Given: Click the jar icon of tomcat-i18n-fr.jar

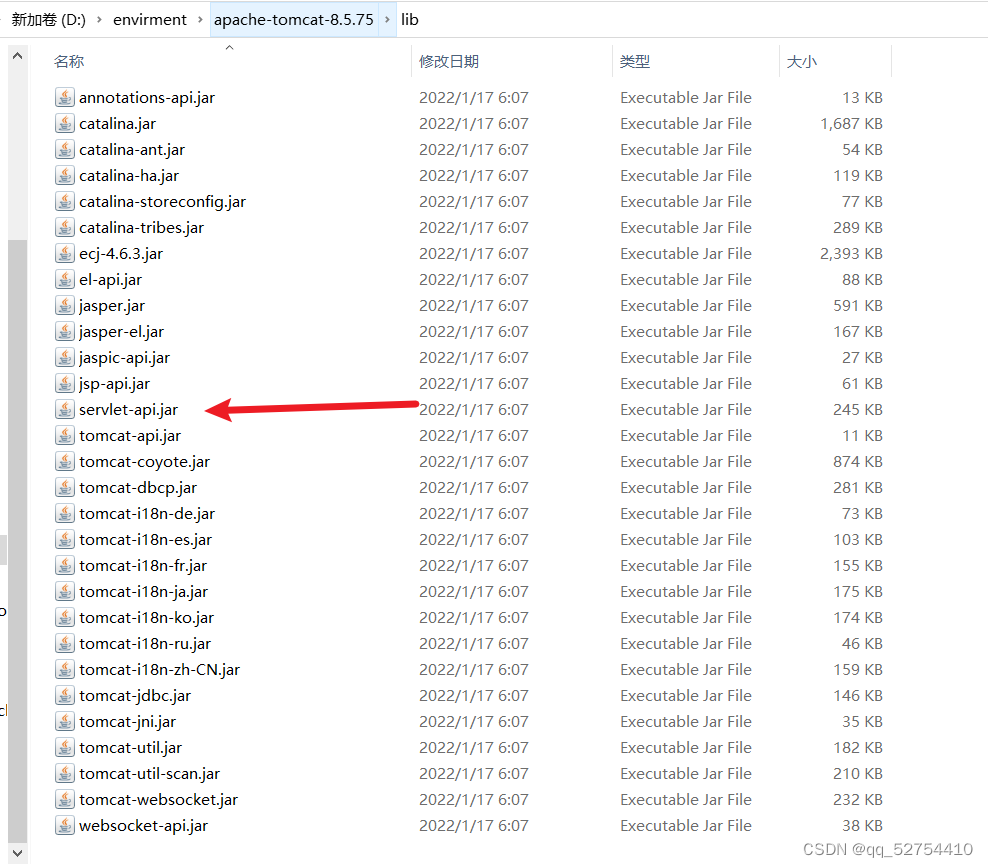Looking at the screenshot, I should tap(64, 566).
